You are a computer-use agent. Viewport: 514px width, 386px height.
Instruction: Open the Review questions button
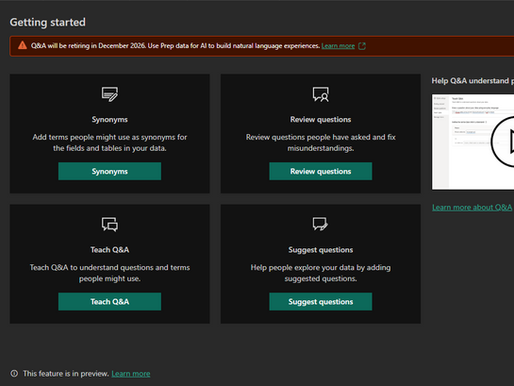321,171
